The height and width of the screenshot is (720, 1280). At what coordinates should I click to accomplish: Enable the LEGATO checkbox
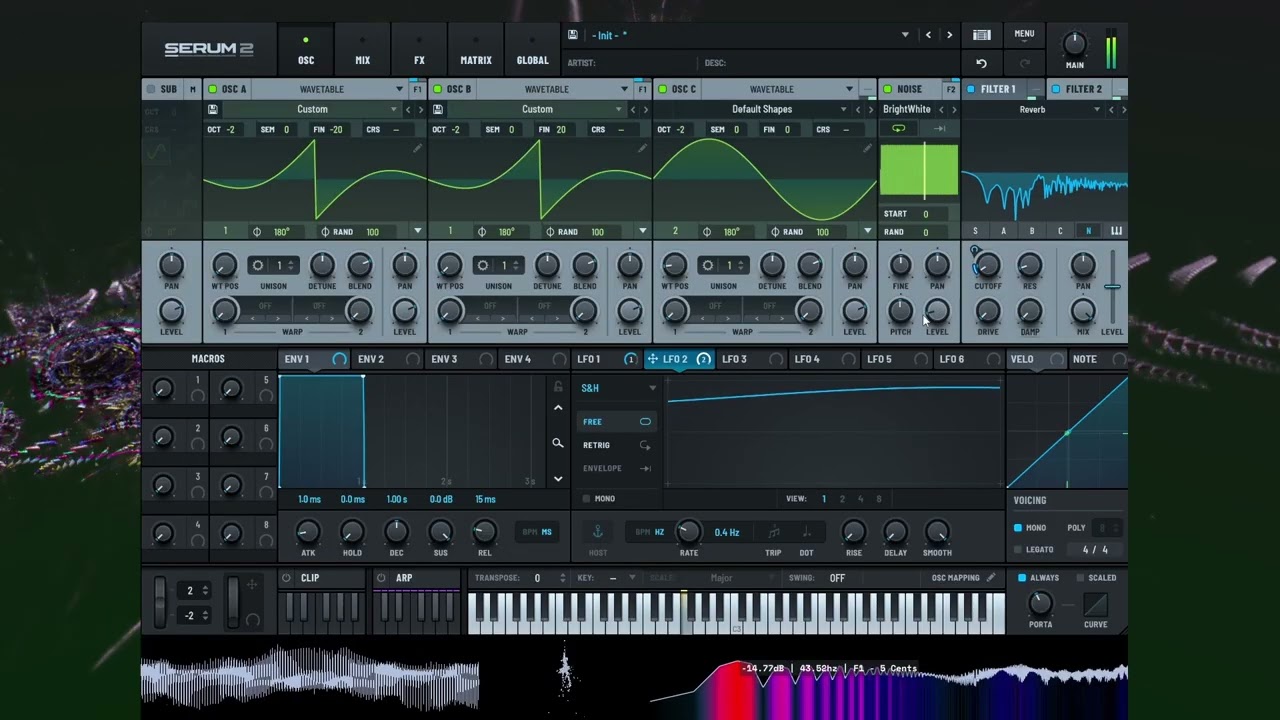click(1018, 549)
